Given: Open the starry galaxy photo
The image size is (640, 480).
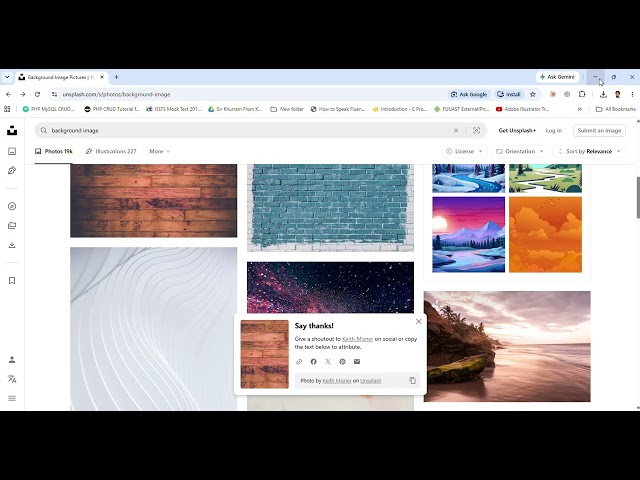Looking at the screenshot, I should [x=330, y=287].
